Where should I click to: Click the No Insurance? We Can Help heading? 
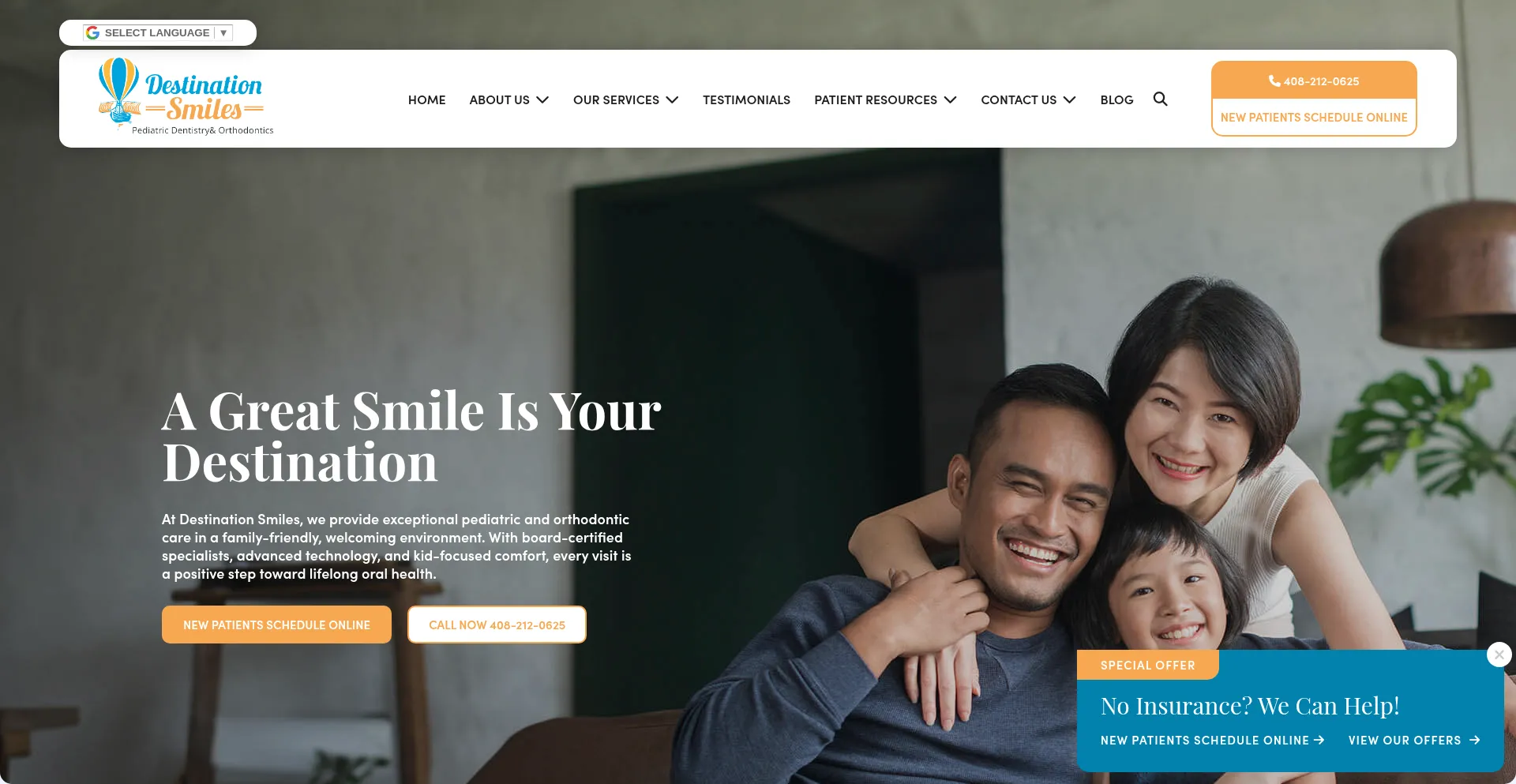tap(1250, 705)
